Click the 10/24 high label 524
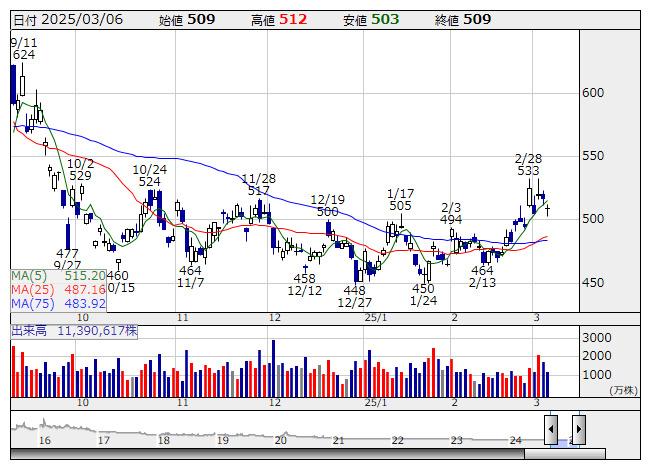 150,182
